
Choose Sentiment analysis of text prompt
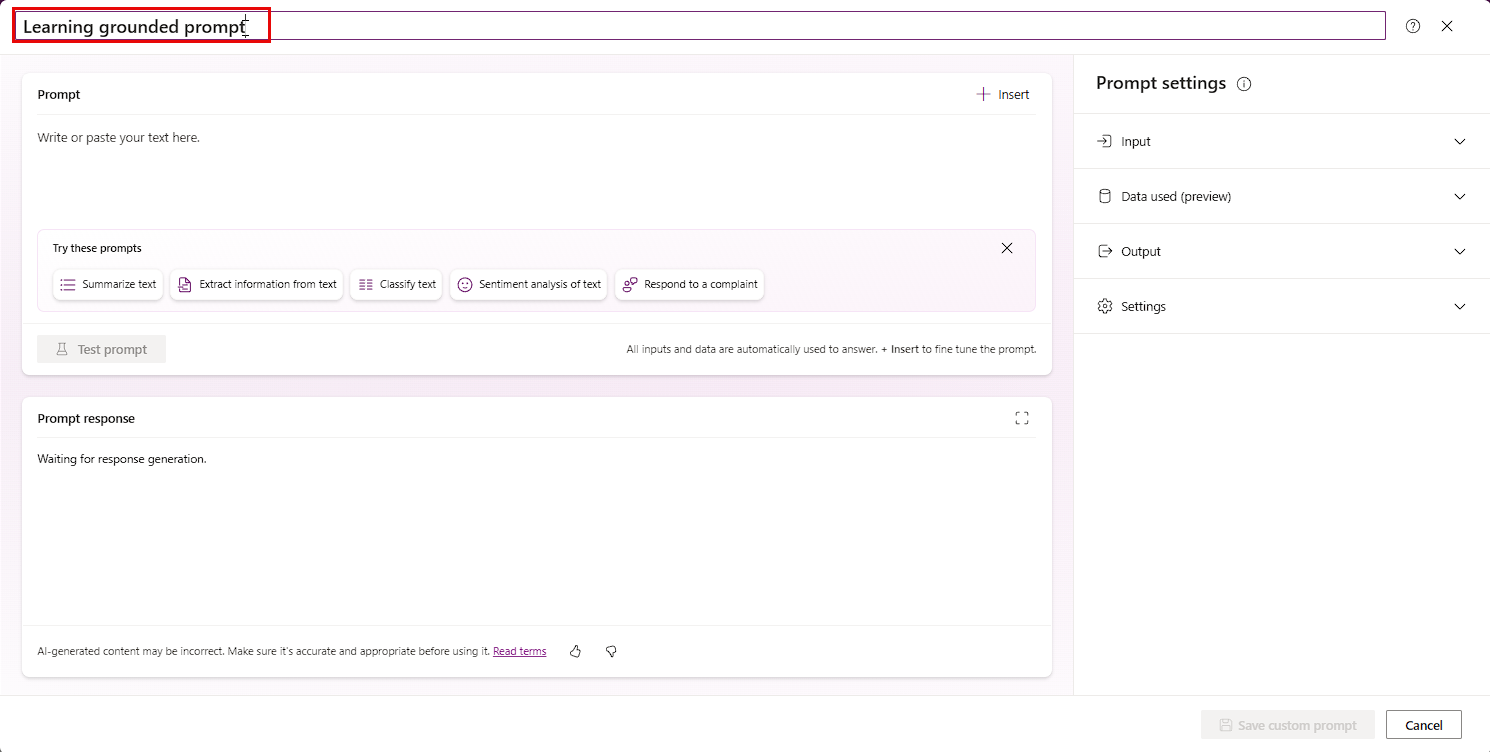529,284
